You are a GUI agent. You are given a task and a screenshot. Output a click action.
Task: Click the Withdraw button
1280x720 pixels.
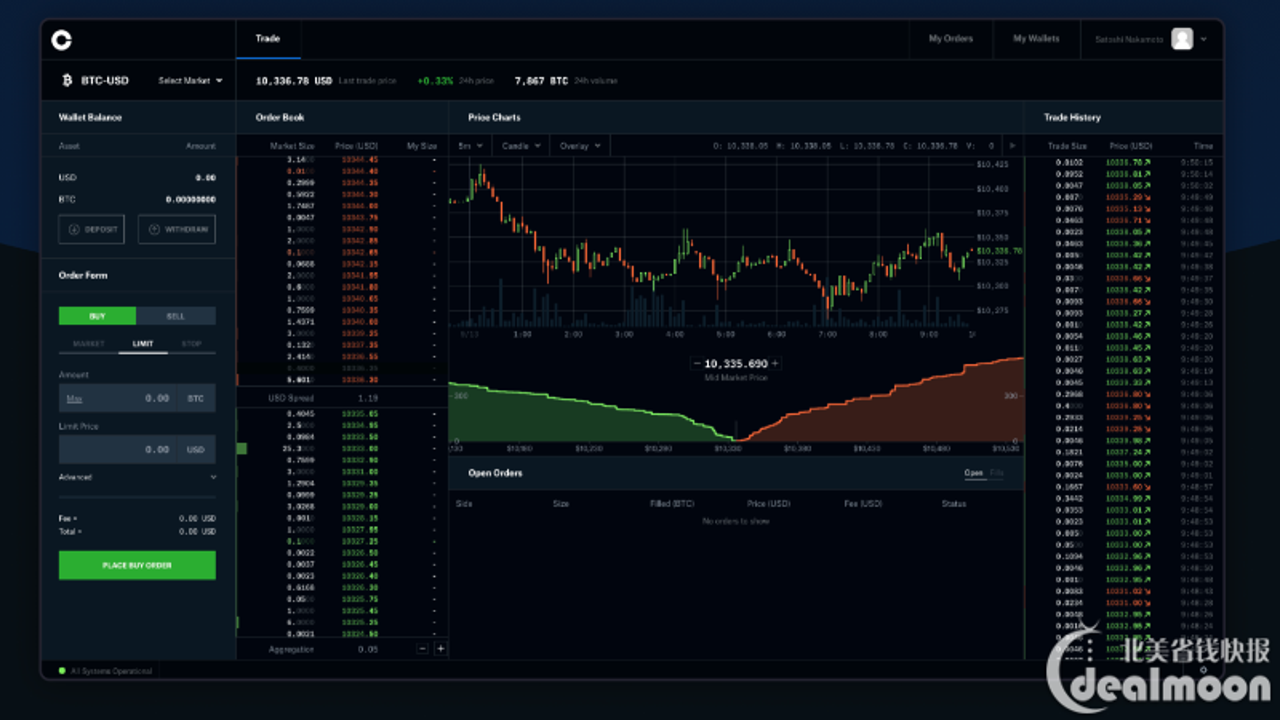176,229
